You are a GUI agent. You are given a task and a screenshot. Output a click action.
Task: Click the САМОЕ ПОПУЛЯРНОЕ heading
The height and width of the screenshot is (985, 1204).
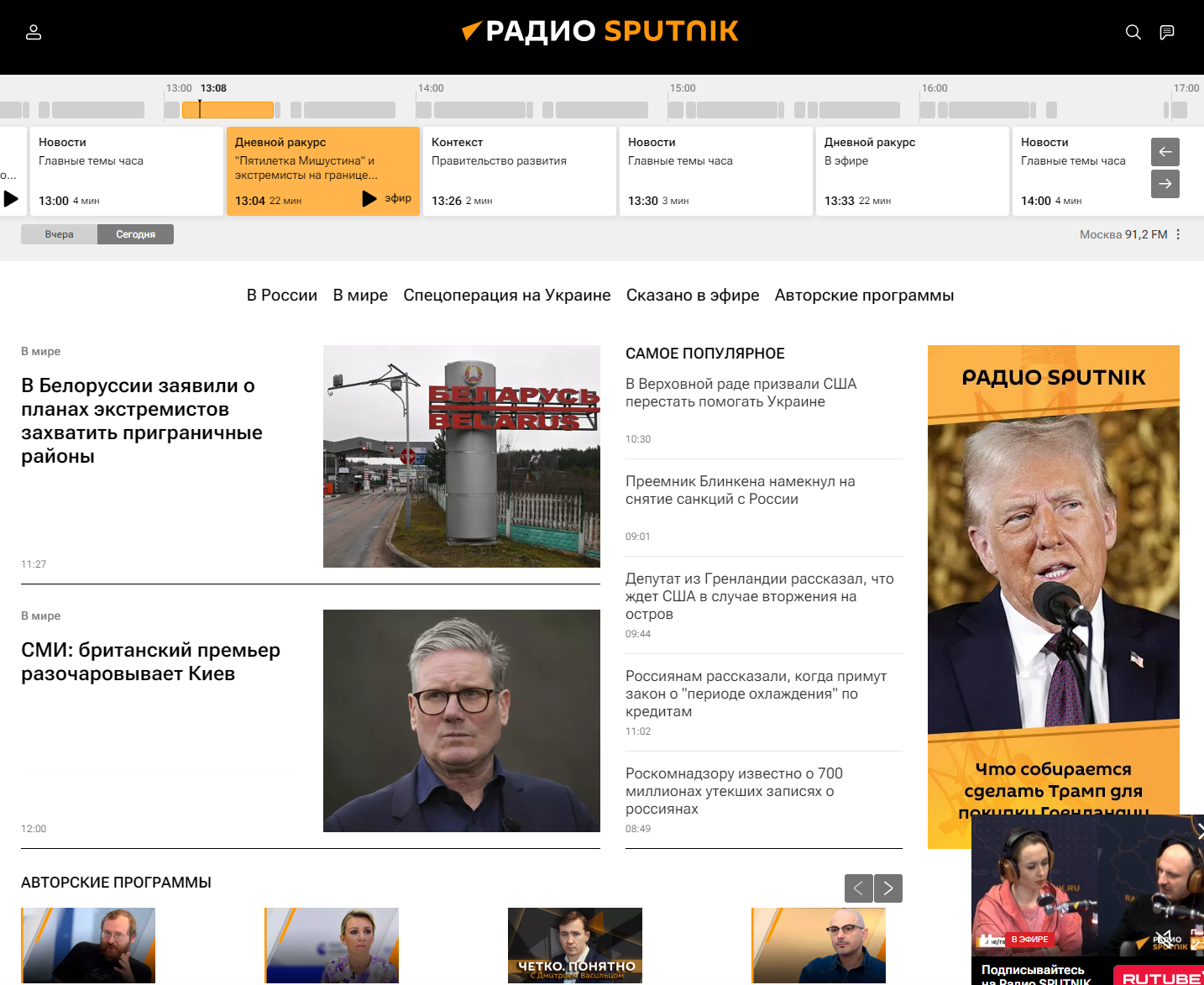[705, 354]
